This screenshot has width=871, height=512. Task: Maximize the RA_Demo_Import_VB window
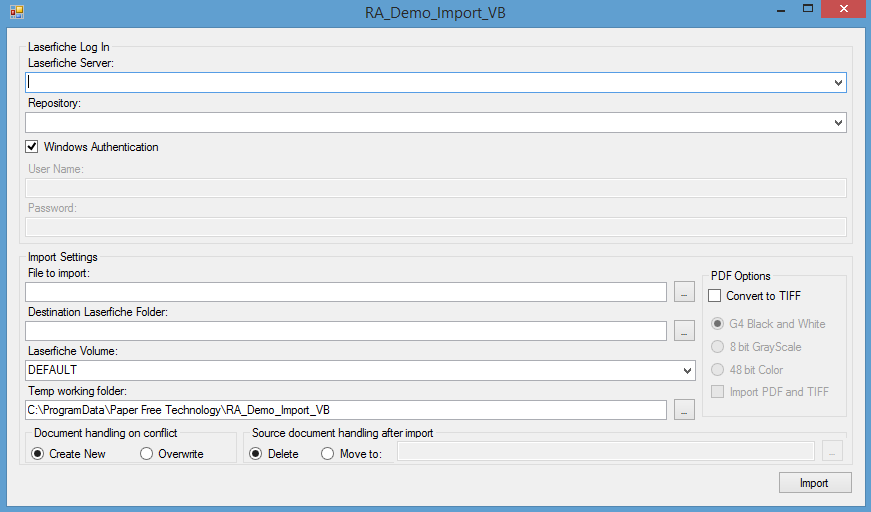pyautogui.click(x=808, y=9)
